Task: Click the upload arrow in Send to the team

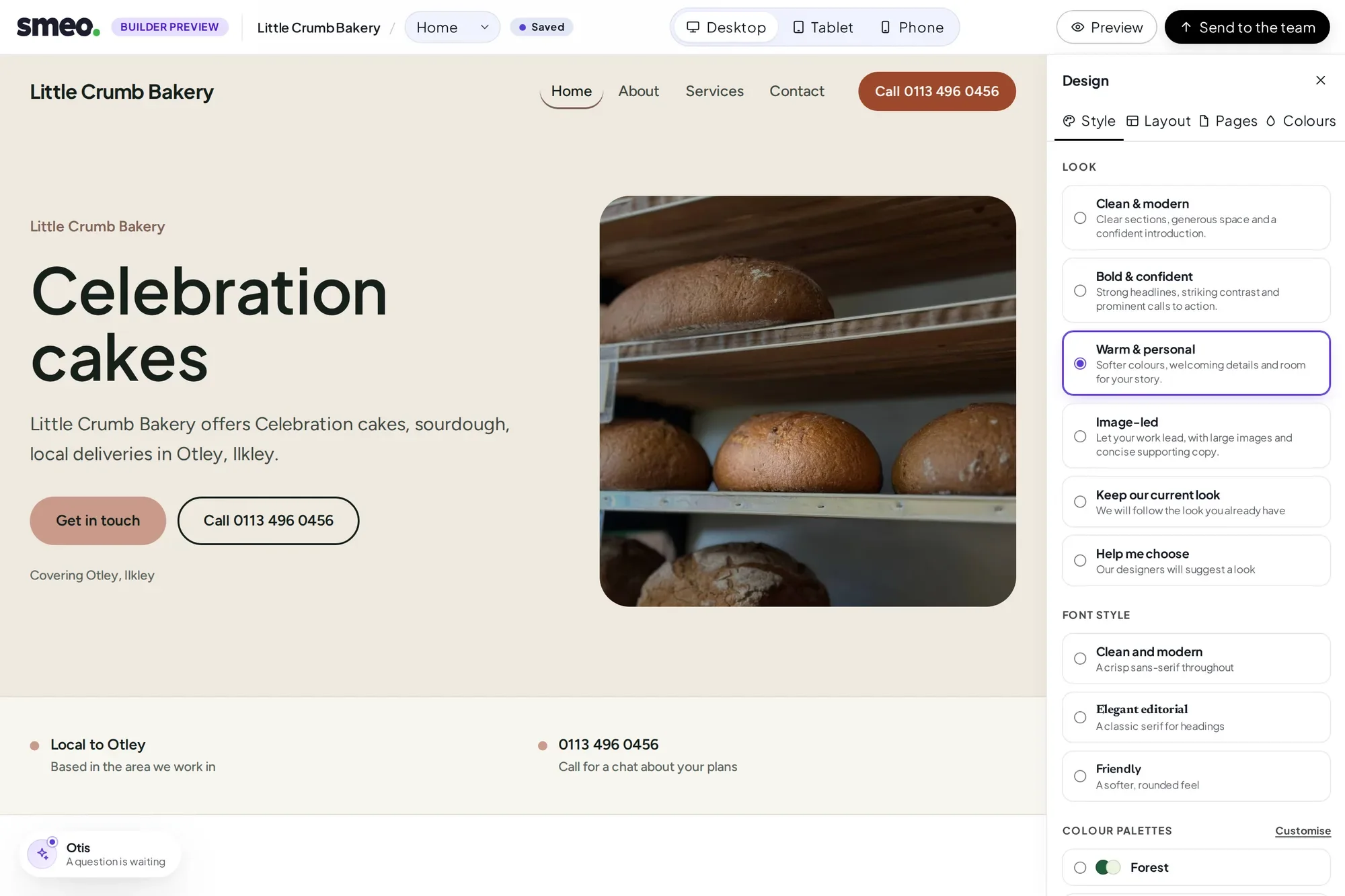Action: tap(1186, 27)
